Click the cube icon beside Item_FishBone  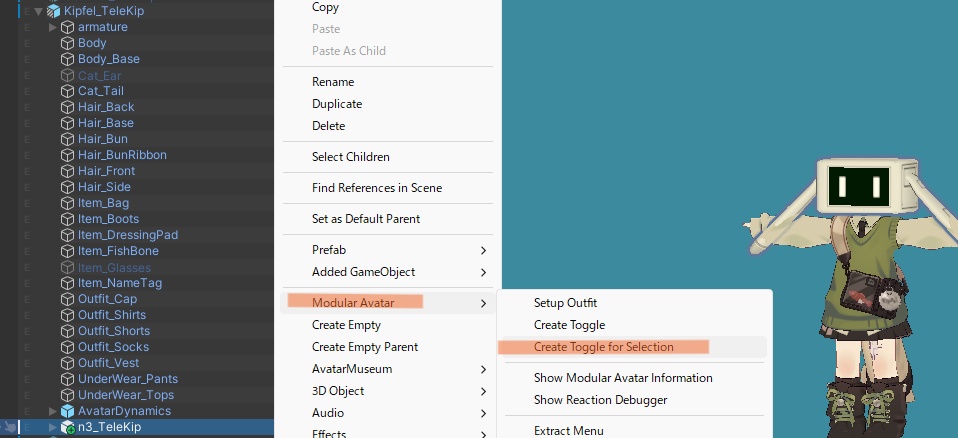[x=68, y=251]
